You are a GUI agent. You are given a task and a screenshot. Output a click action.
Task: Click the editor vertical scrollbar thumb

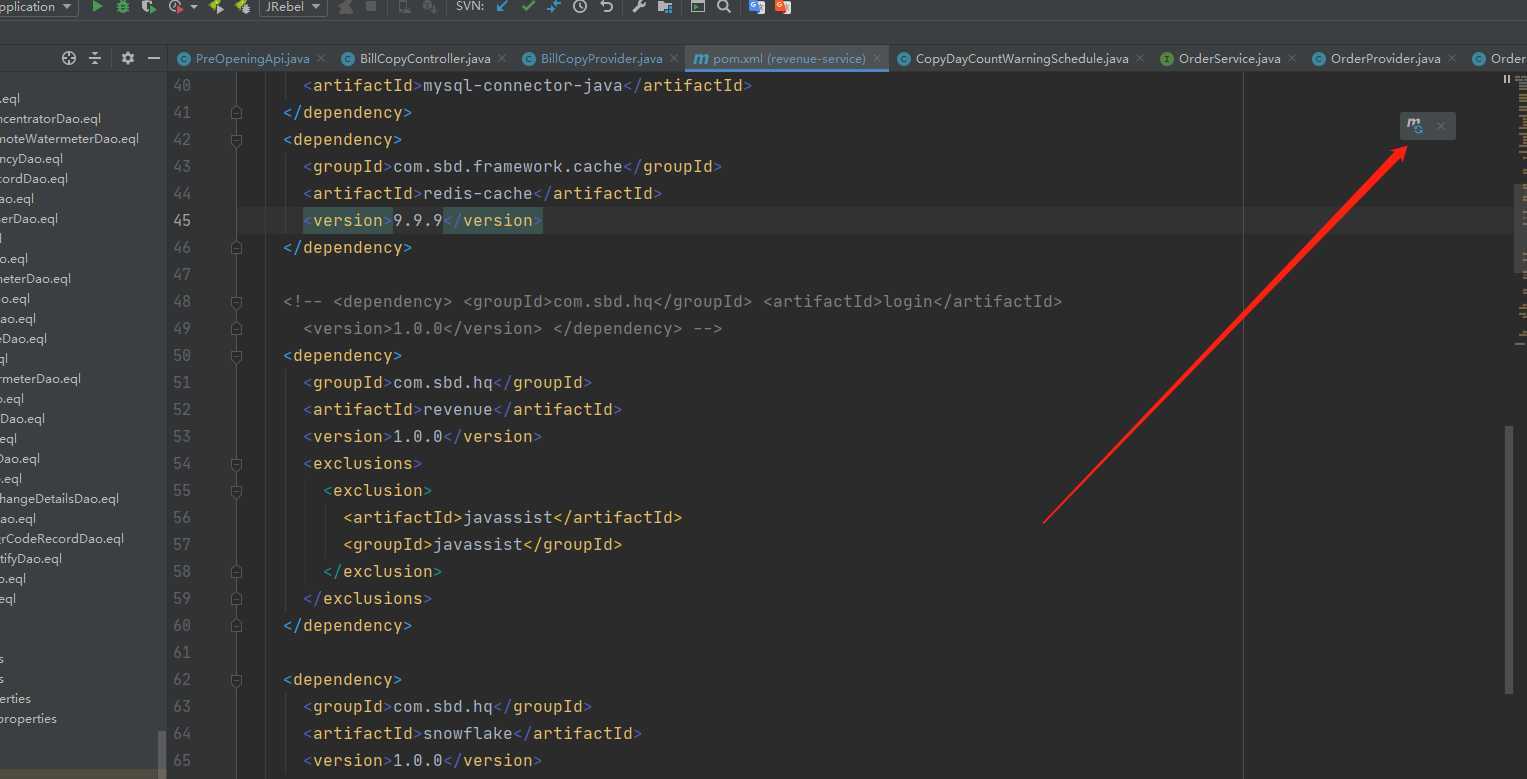(x=1509, y=560)
